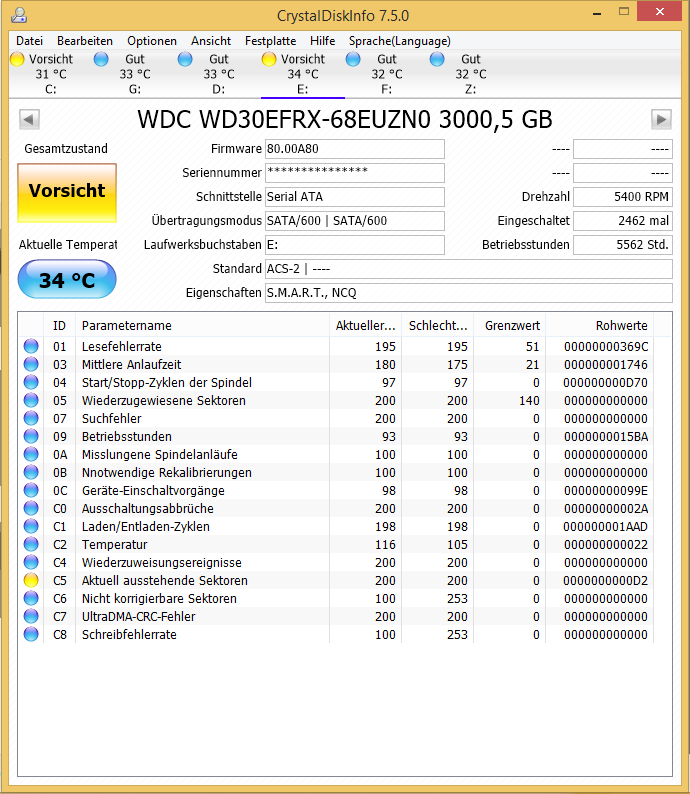Click status icon of Ausschaltungsabbrüche row

click(31, 508)
